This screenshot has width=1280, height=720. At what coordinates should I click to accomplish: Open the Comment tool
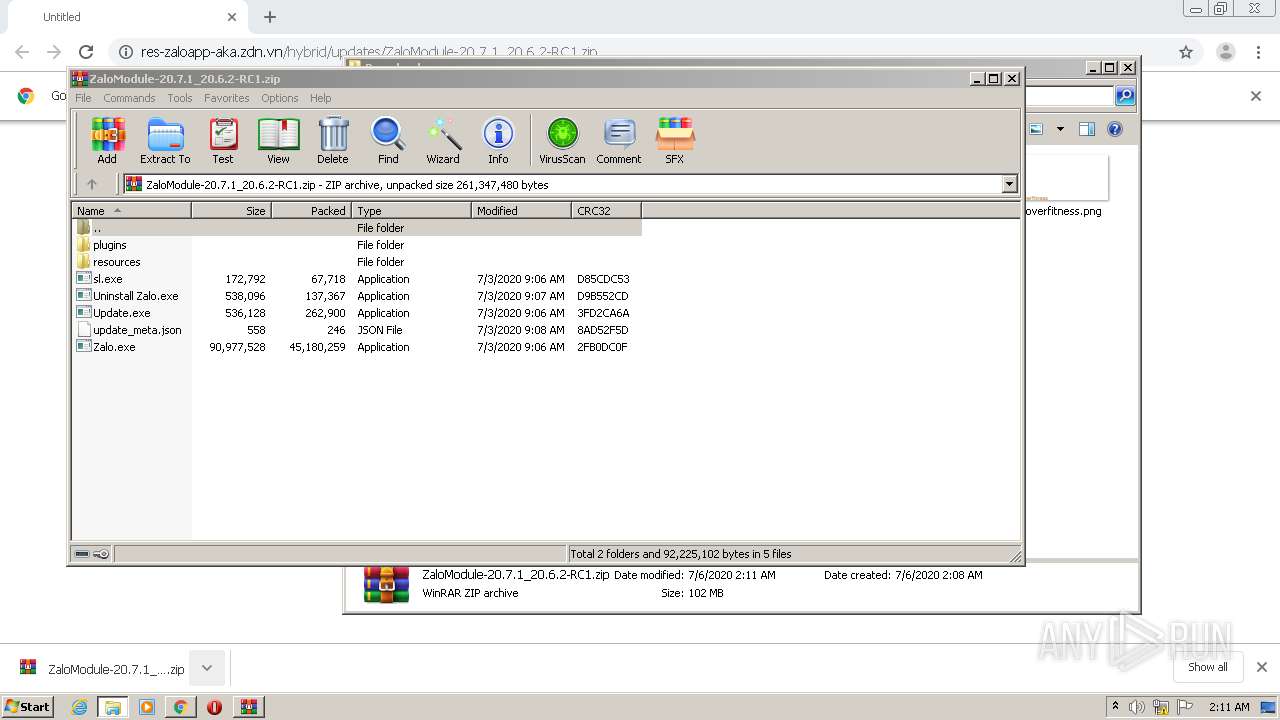(619, 140)
